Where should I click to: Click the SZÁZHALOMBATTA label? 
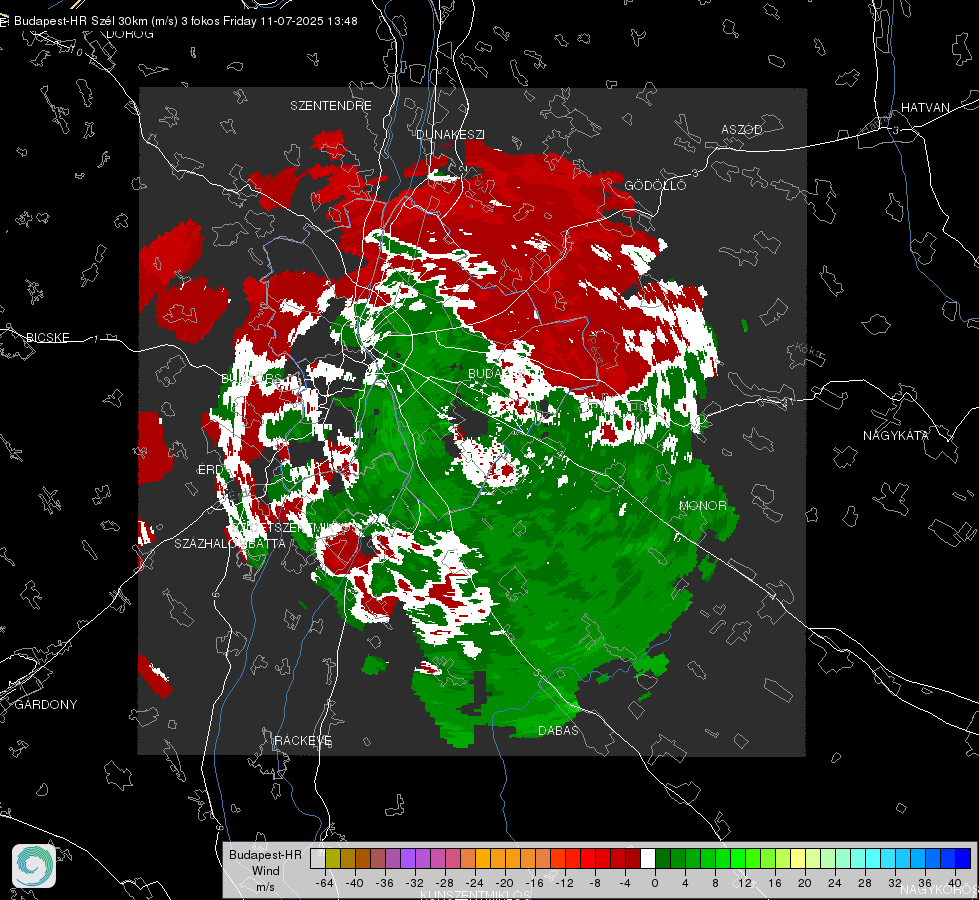click(x=230, y=543)
